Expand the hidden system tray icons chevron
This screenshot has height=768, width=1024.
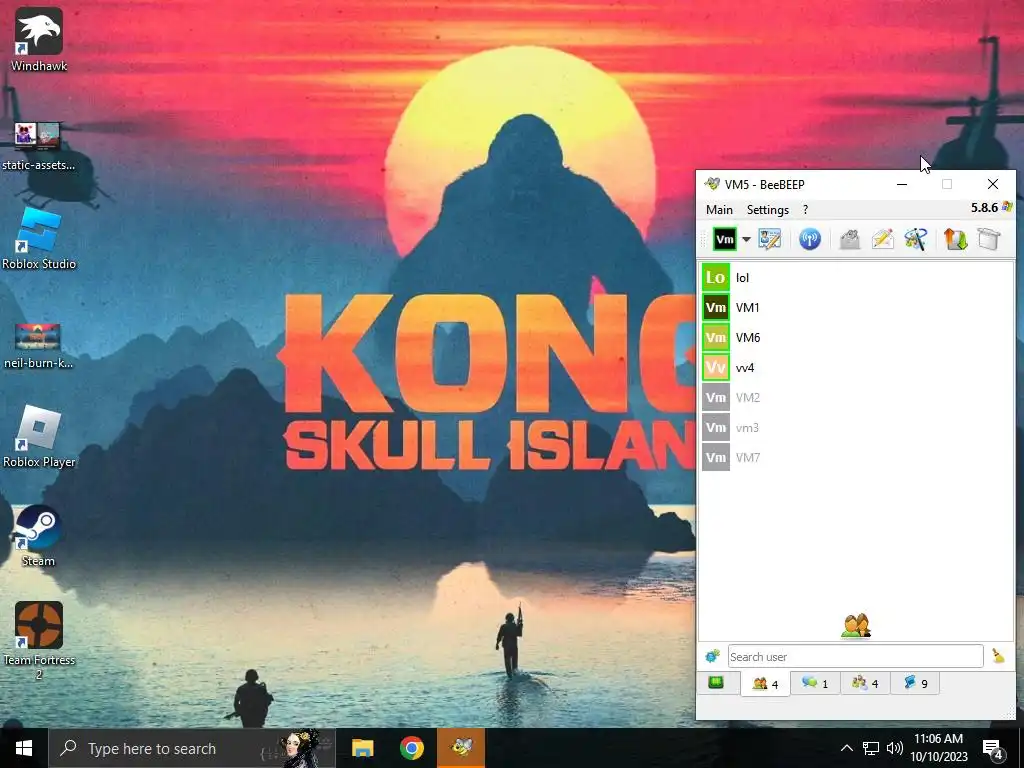click(846, 748)
